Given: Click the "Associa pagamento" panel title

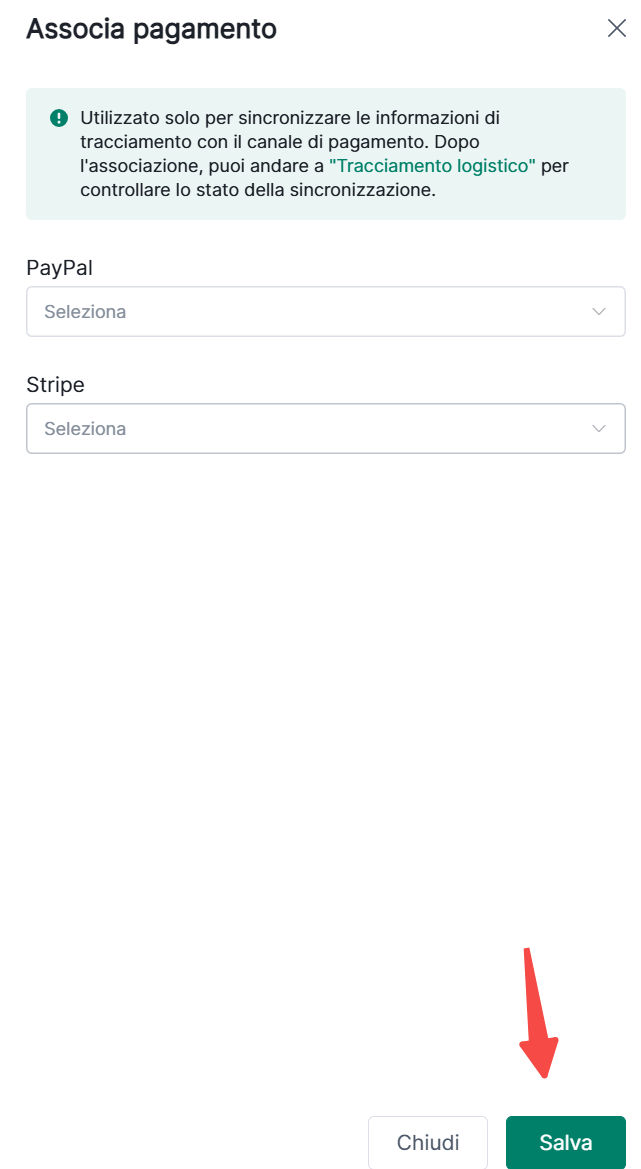Looking at the screenshot, I should pos(151,29).
